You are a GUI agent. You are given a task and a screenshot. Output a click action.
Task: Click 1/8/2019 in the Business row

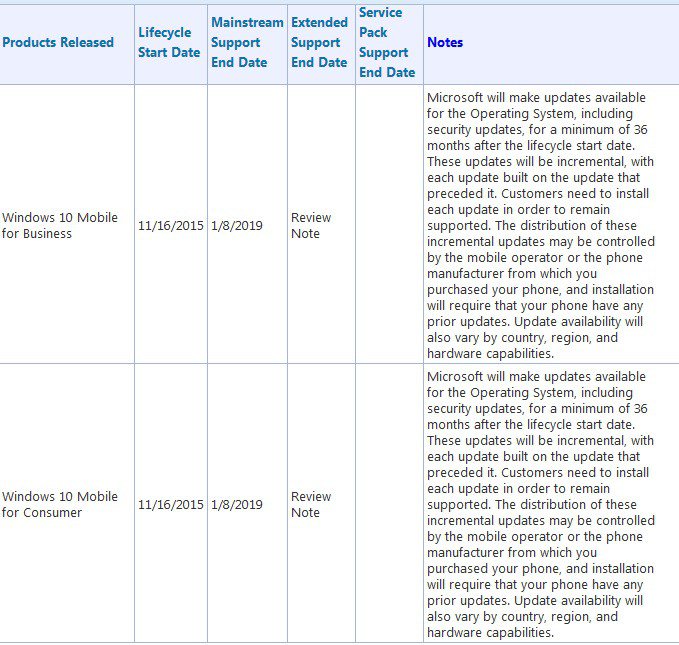tap(237, 225)
